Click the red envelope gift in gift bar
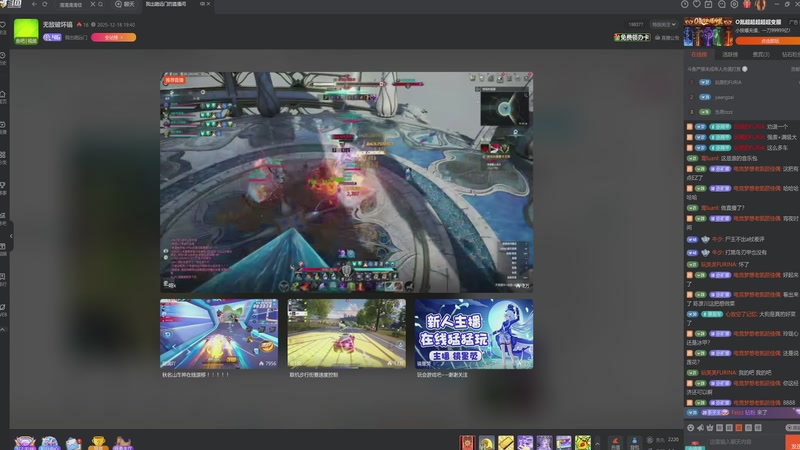 click(x=467, y=442)
